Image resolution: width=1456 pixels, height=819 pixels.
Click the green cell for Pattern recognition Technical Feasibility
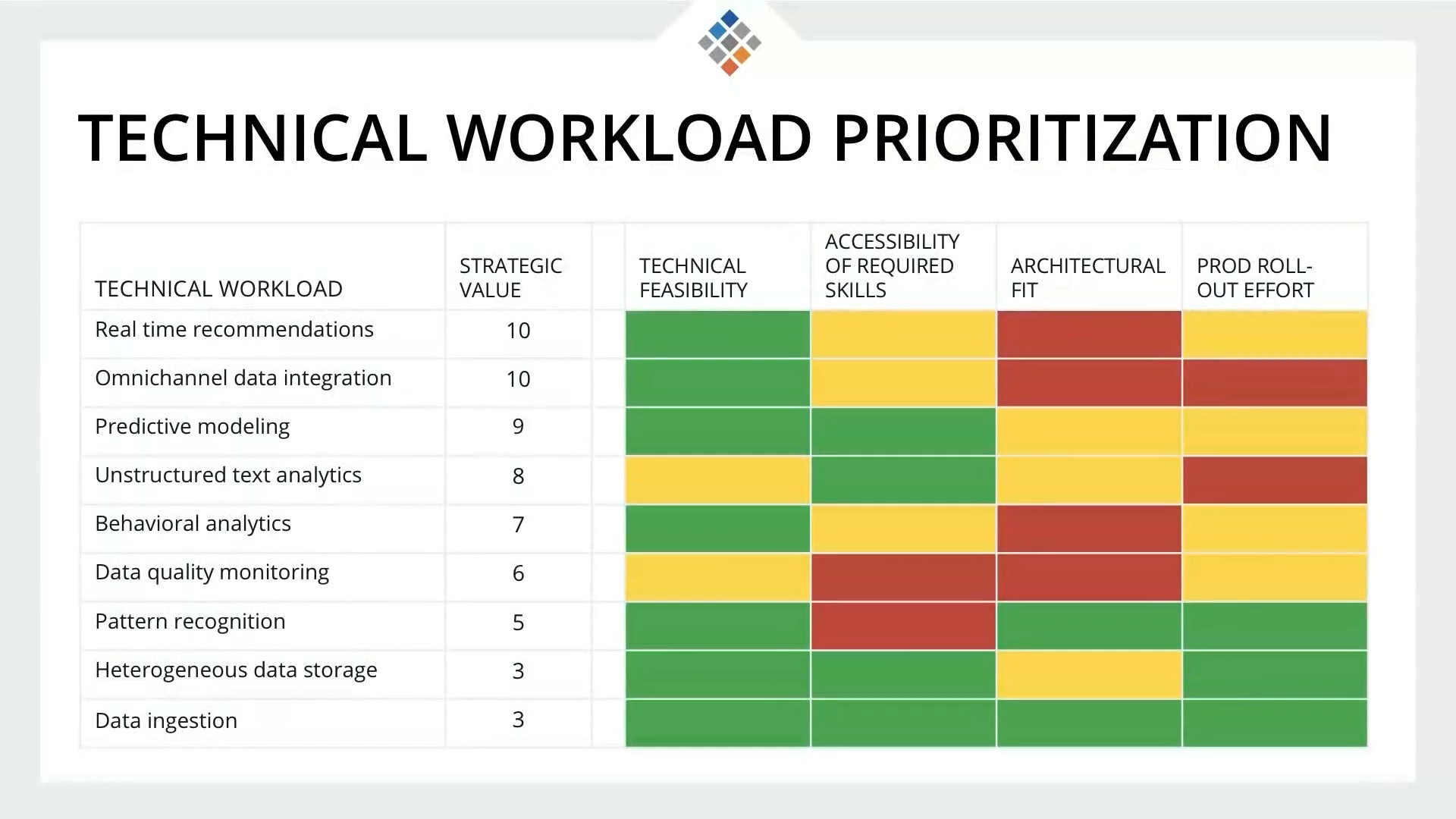pyautogui.click(x=717, y=622)
